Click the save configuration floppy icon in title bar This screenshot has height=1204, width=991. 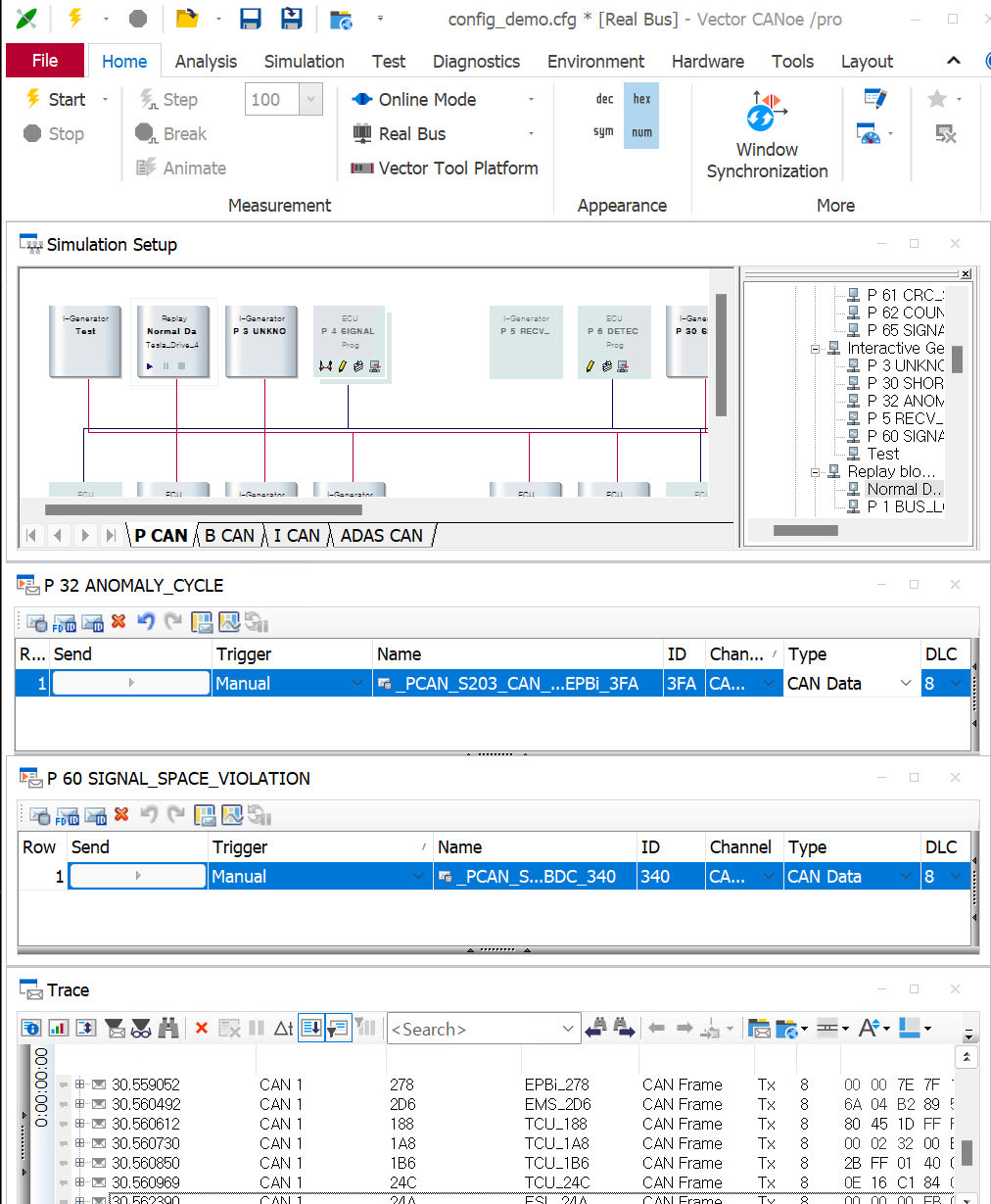251,19
